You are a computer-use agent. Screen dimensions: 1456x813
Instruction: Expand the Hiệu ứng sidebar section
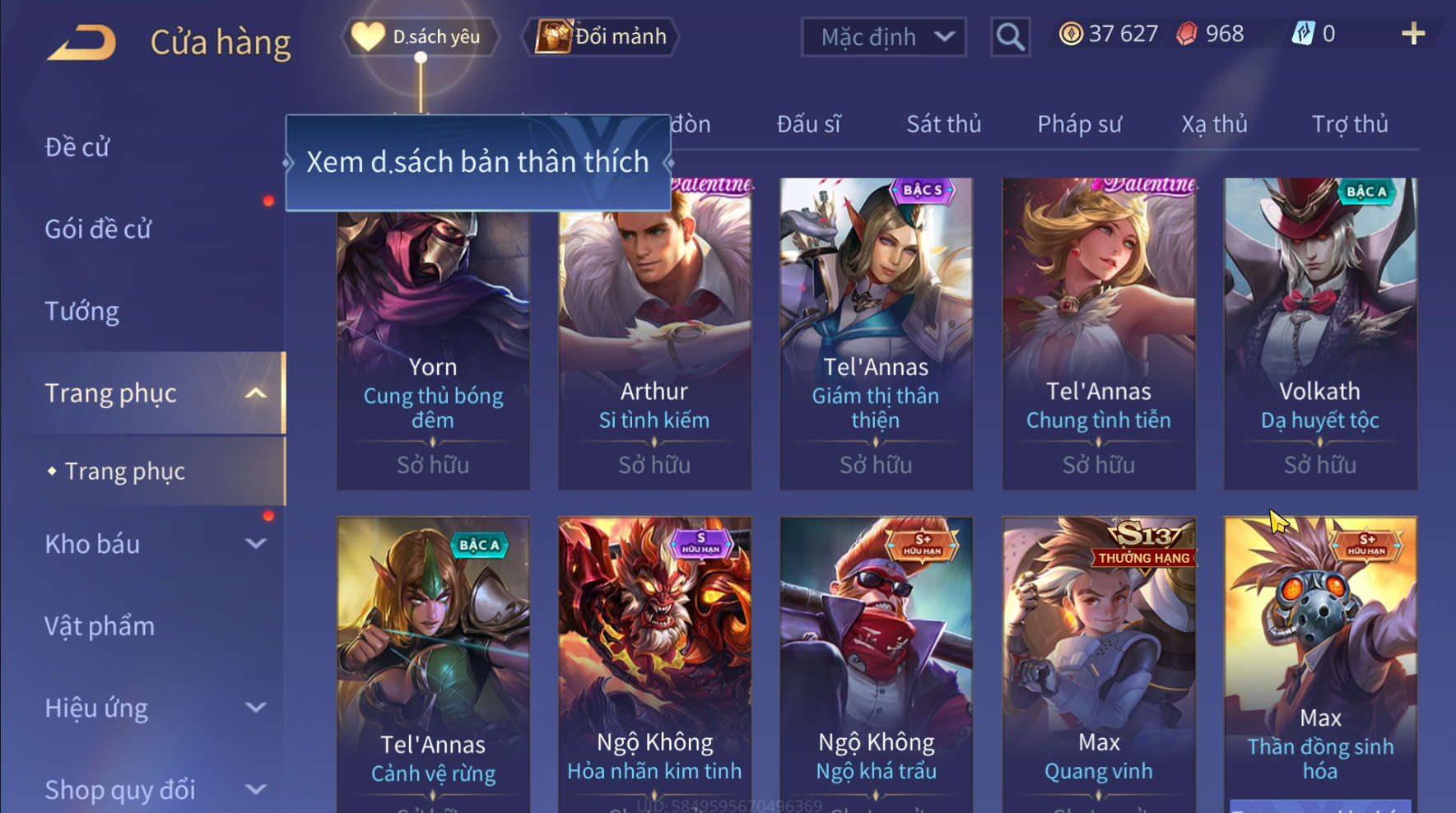pyautogui.click(x=256, y=708)
